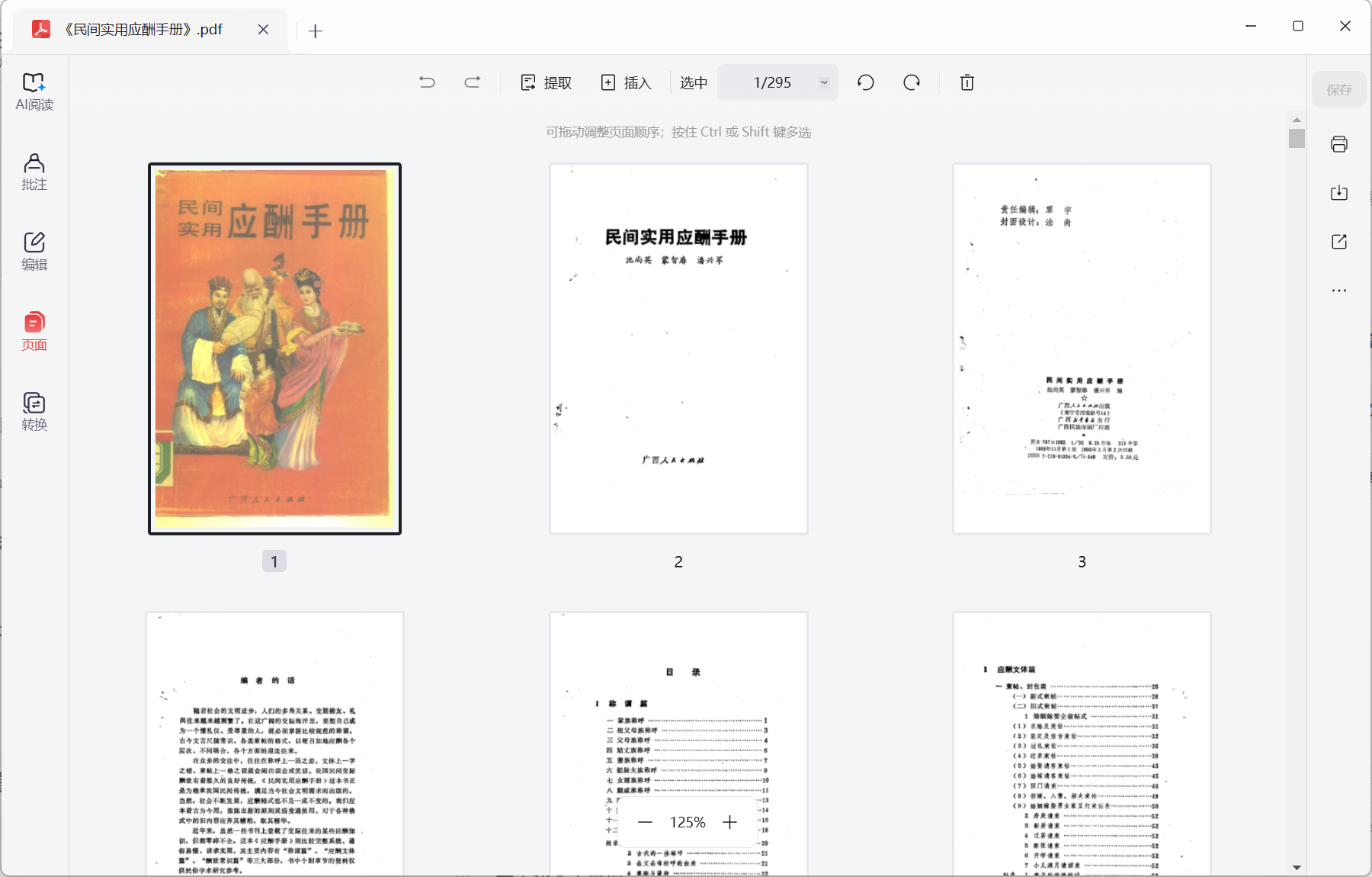Screen dimensions: 1372x877
Task: Undo the last page change
Action: (x=428, y=82)
